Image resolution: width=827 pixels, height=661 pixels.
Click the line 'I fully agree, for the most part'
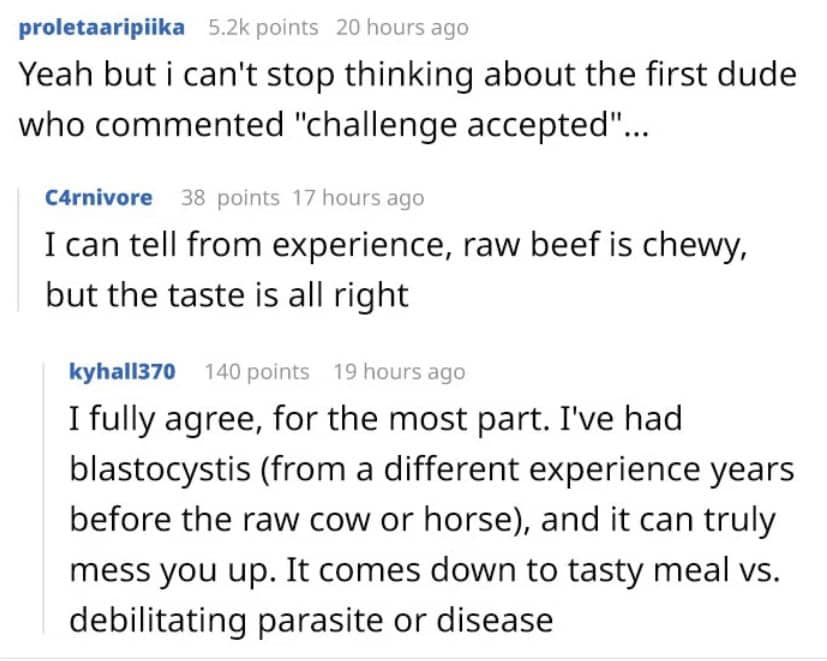(376, 419)
